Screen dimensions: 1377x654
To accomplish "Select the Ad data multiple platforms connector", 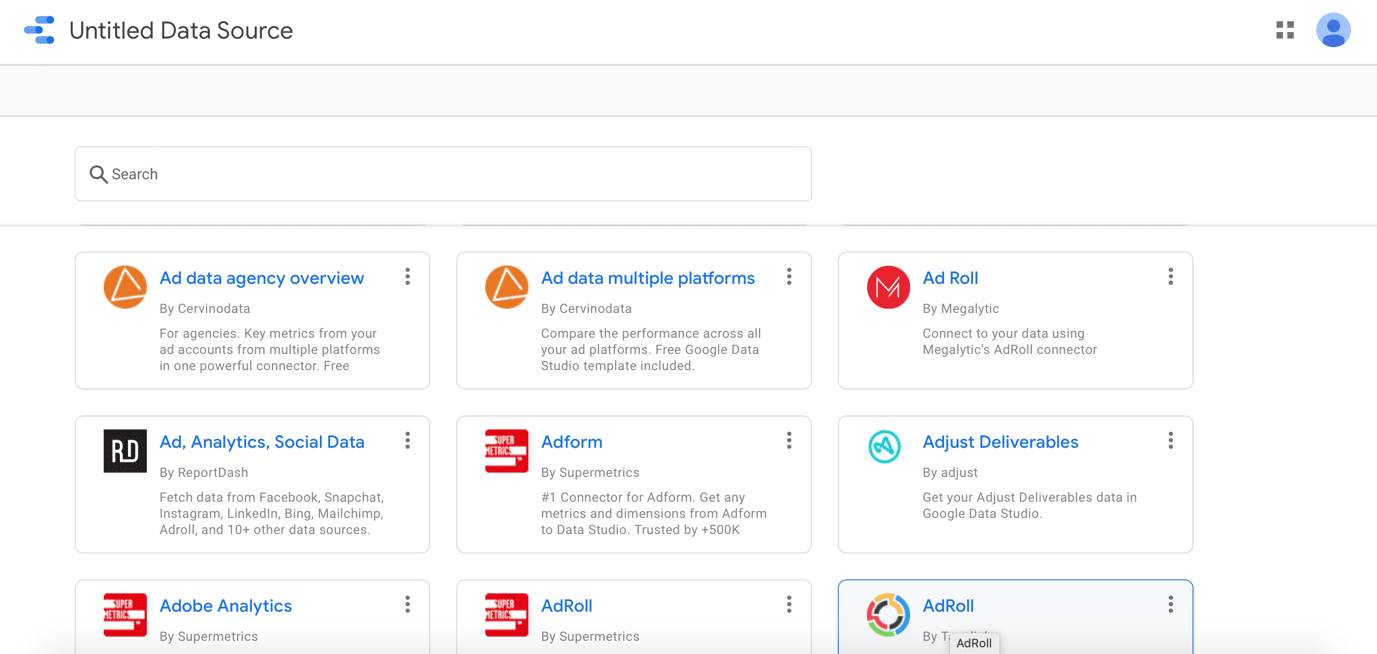I will (x=648, y=278).
